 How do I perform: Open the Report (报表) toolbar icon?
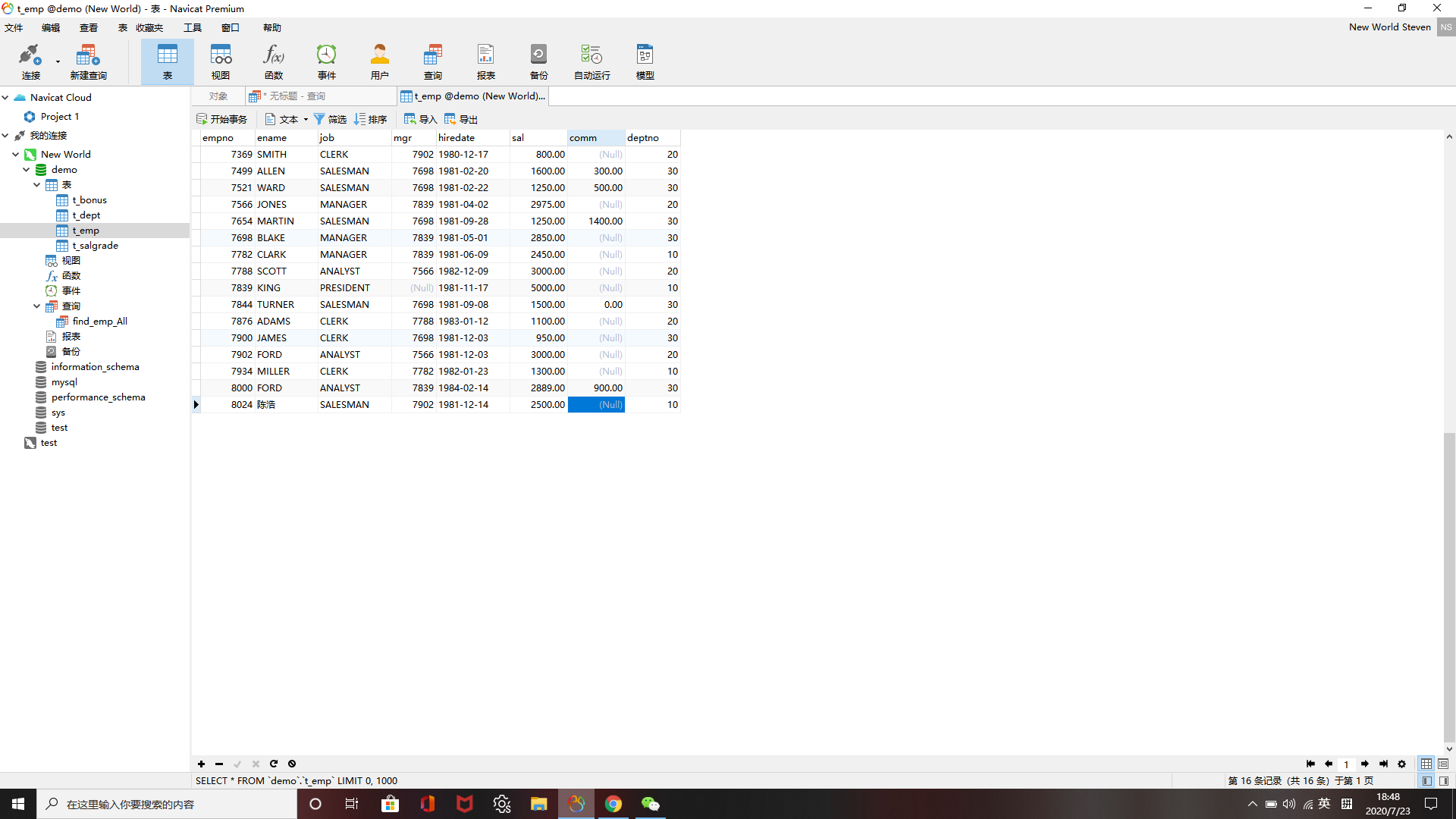coord(485,61)
